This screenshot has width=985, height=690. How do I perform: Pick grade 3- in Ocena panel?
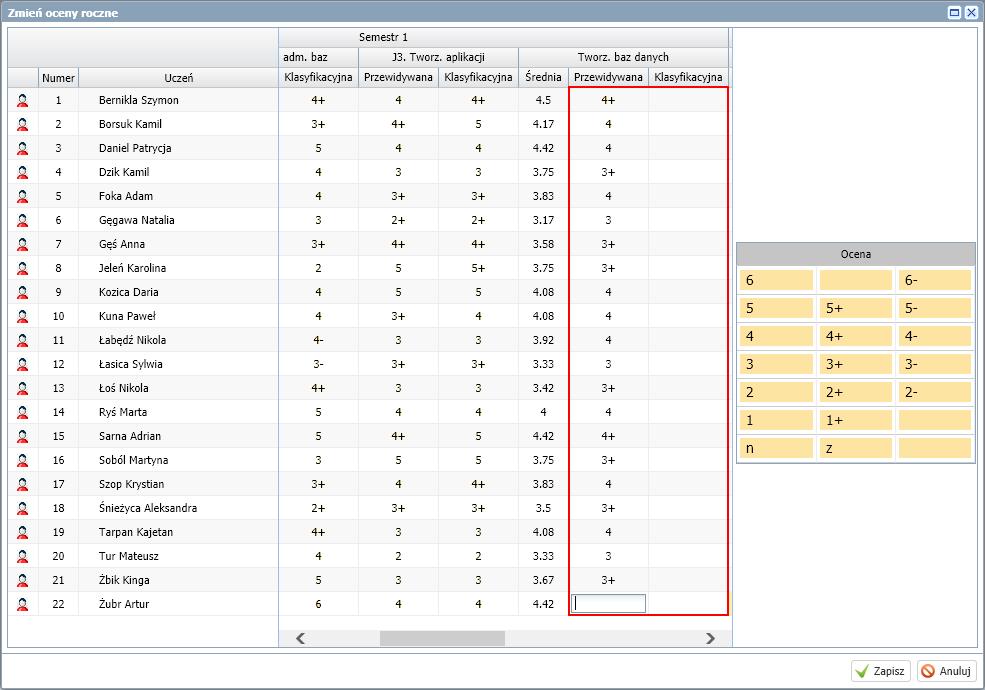[x=935, y=364]
